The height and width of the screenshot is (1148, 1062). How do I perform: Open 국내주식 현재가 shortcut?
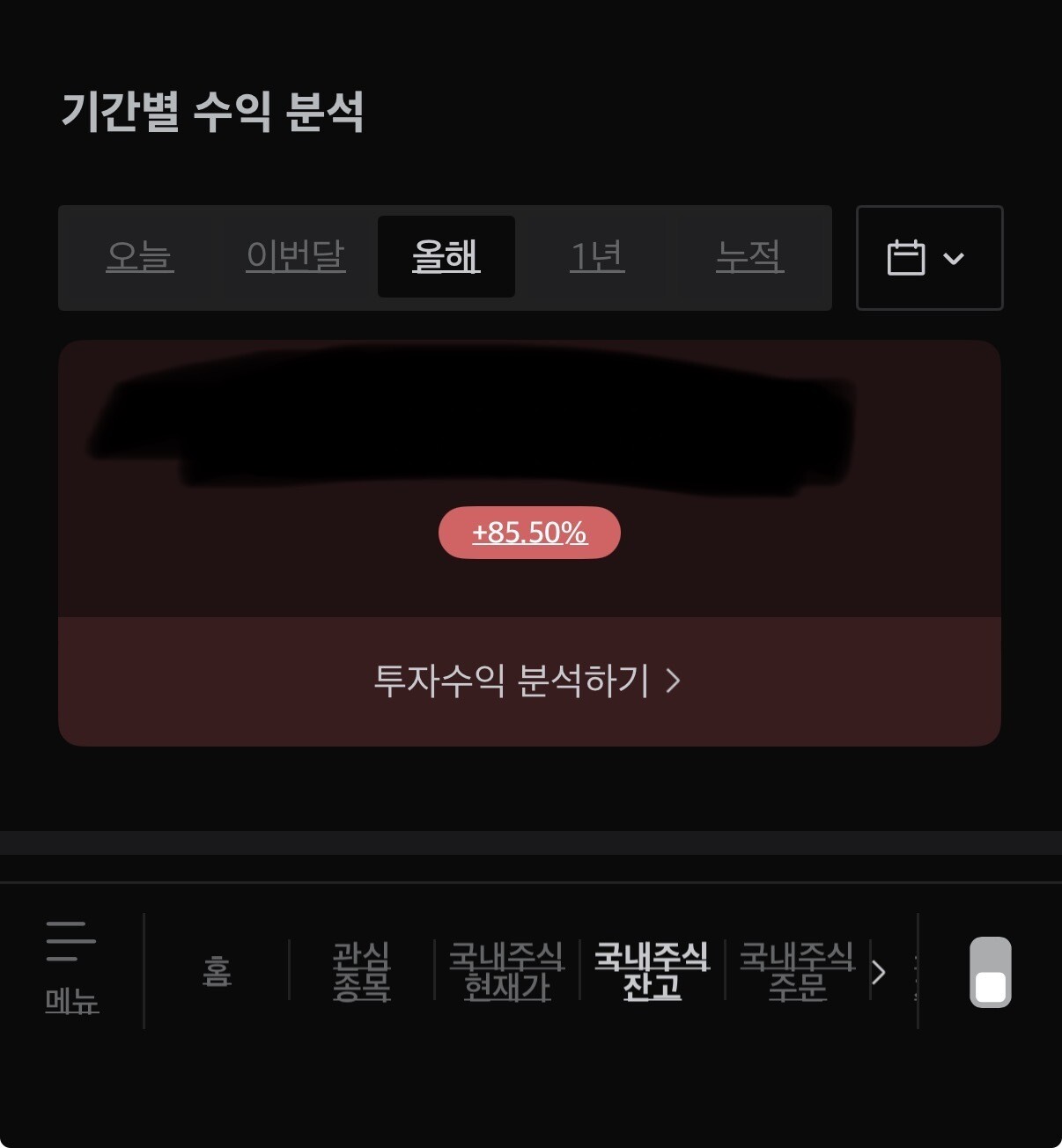pyautogui.click(x=506, y=972)
